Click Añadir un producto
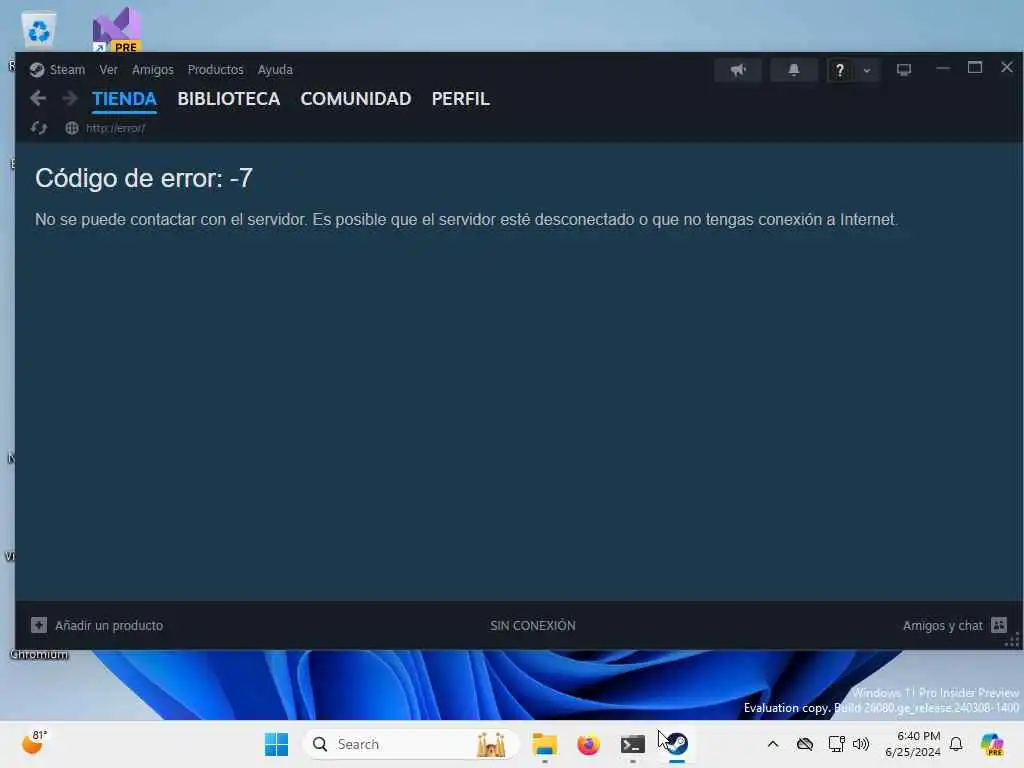Screen dimensions: 1024x768 coord(109,626)
